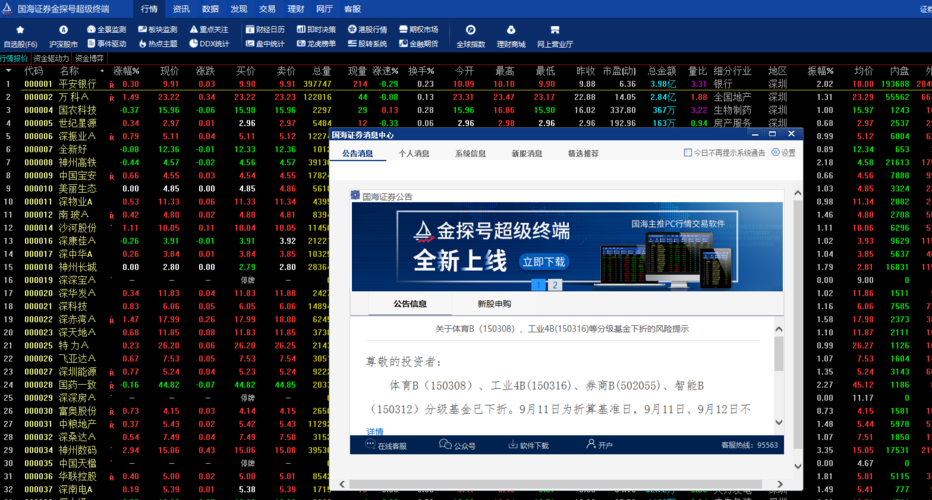The width and height of the screenshot is (932, 500).
Task: Click the 立即下载 banner button
Action: (x=544, y=261)
